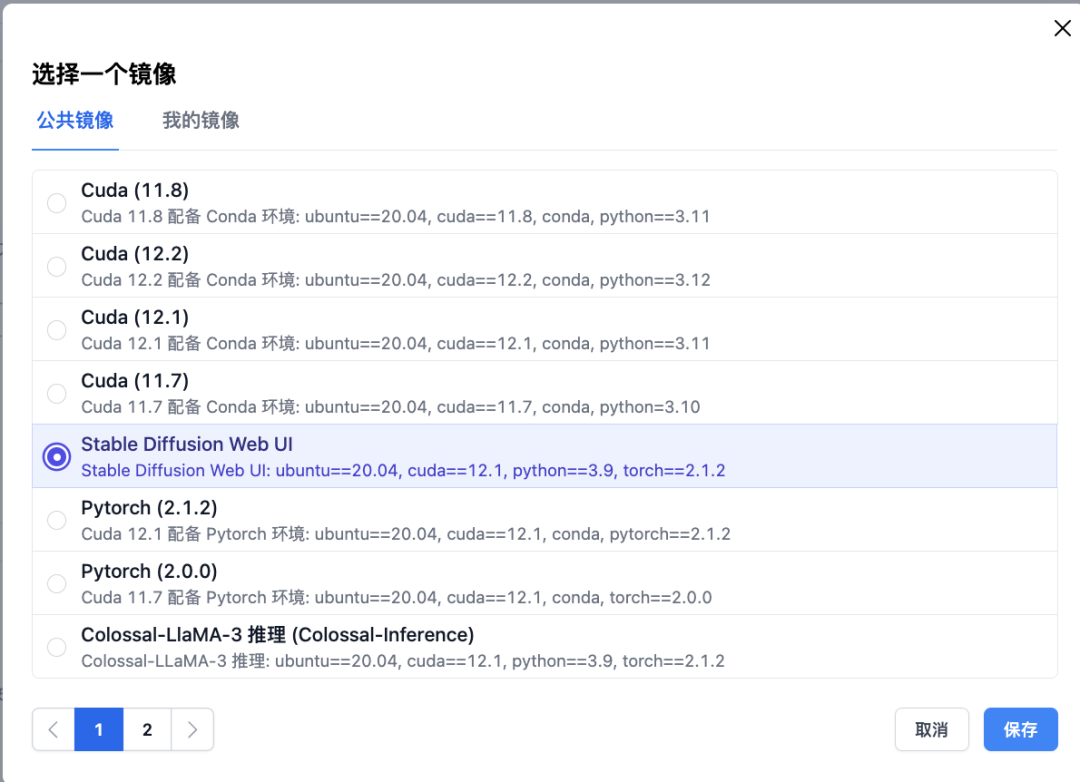Save selection with the 保存 button
The image size is (1080, 782).
(1020, 730)
